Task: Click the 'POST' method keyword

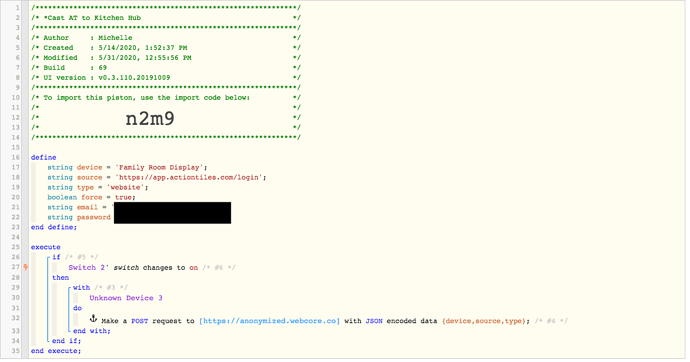Action: coord(139,321)
